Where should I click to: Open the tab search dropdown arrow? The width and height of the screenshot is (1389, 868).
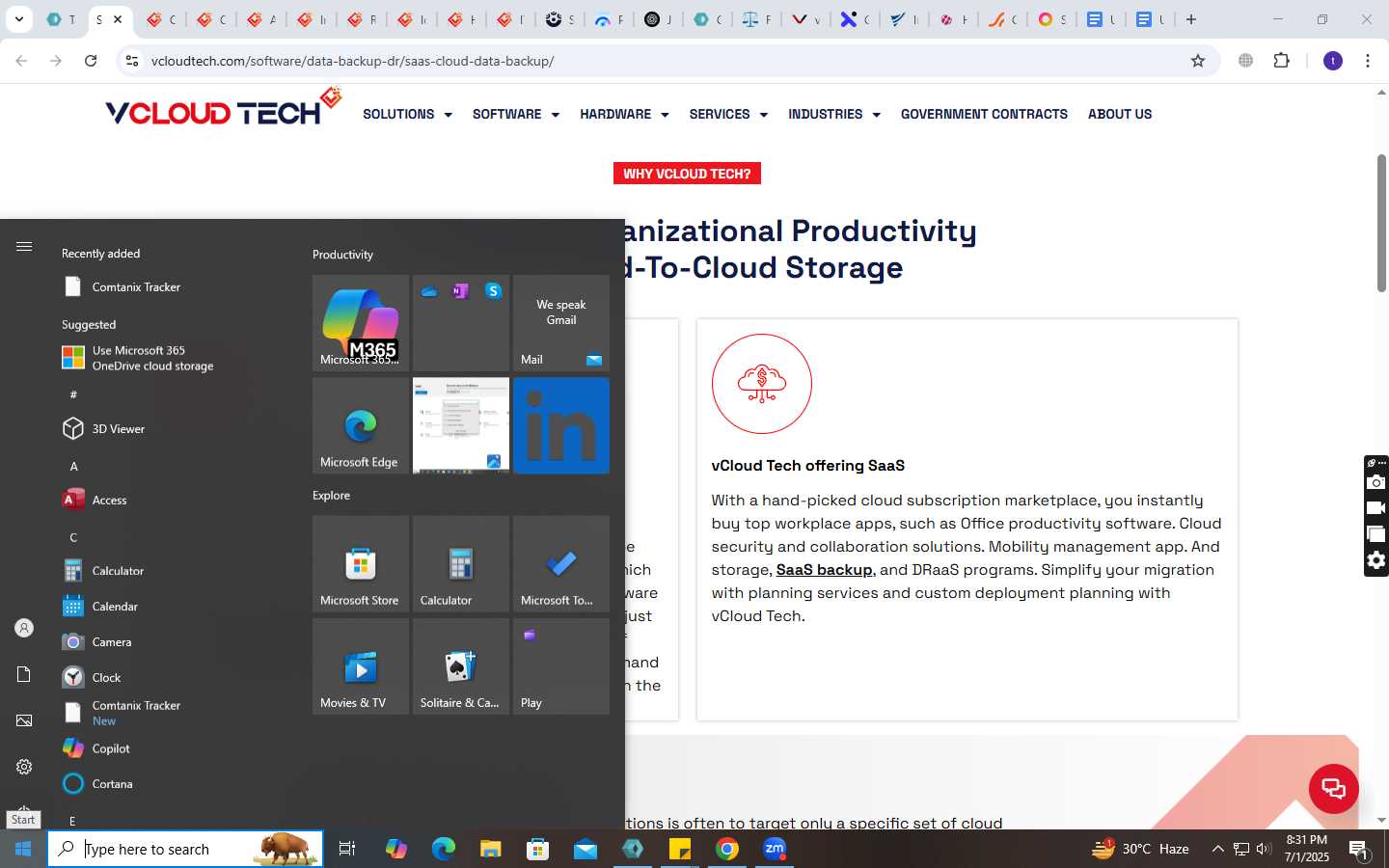[x=18, y=19]
